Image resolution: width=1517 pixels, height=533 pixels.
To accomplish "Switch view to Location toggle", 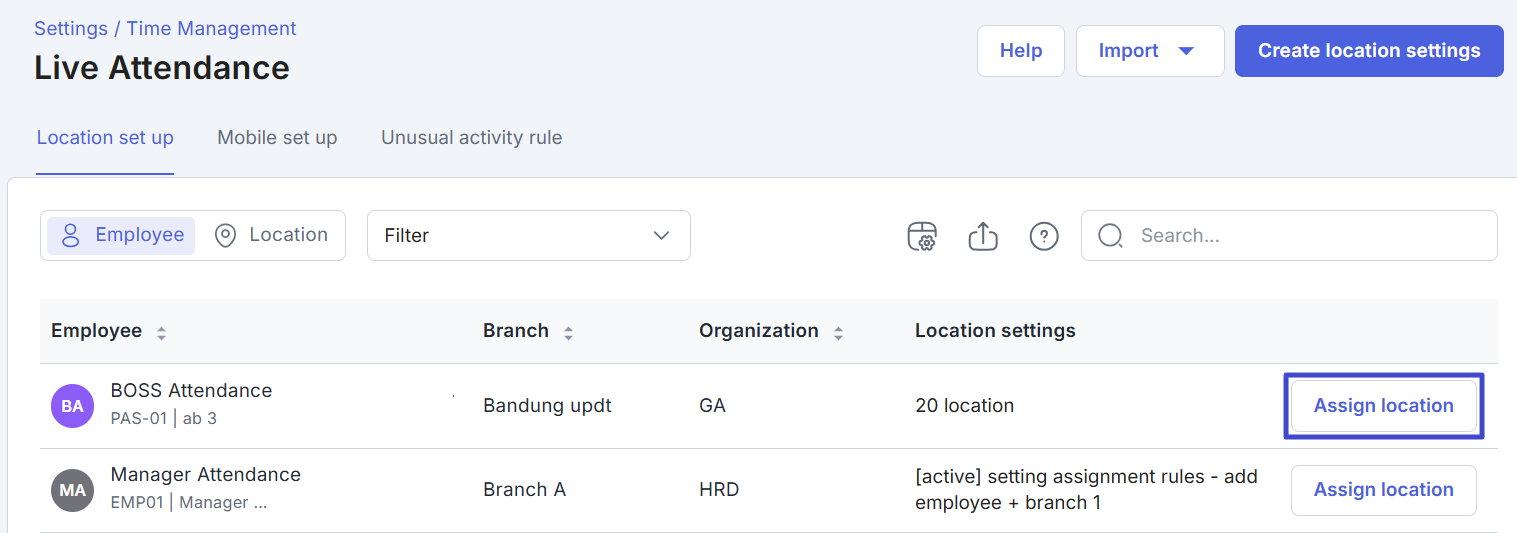I will click(x=272, y=235).
